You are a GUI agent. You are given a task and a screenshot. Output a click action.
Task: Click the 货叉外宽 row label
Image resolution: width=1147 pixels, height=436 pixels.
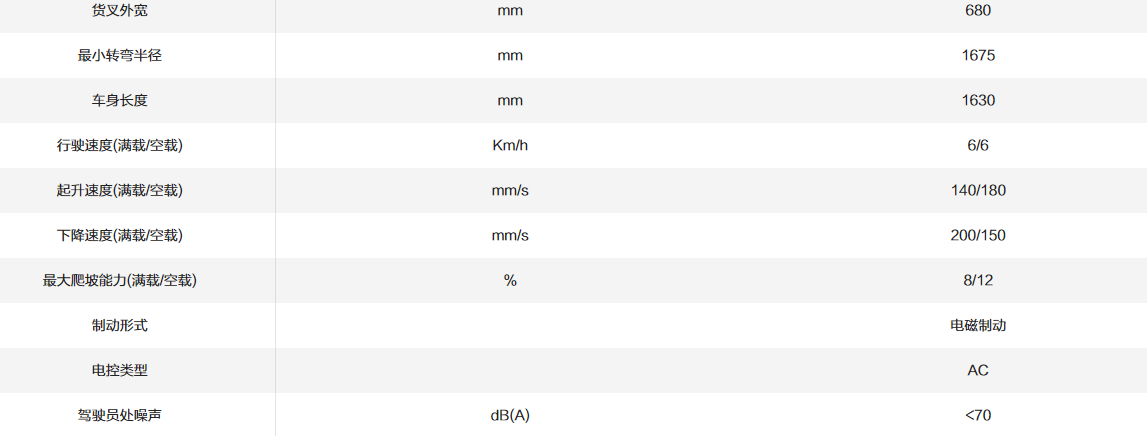[x=120, y=11]
